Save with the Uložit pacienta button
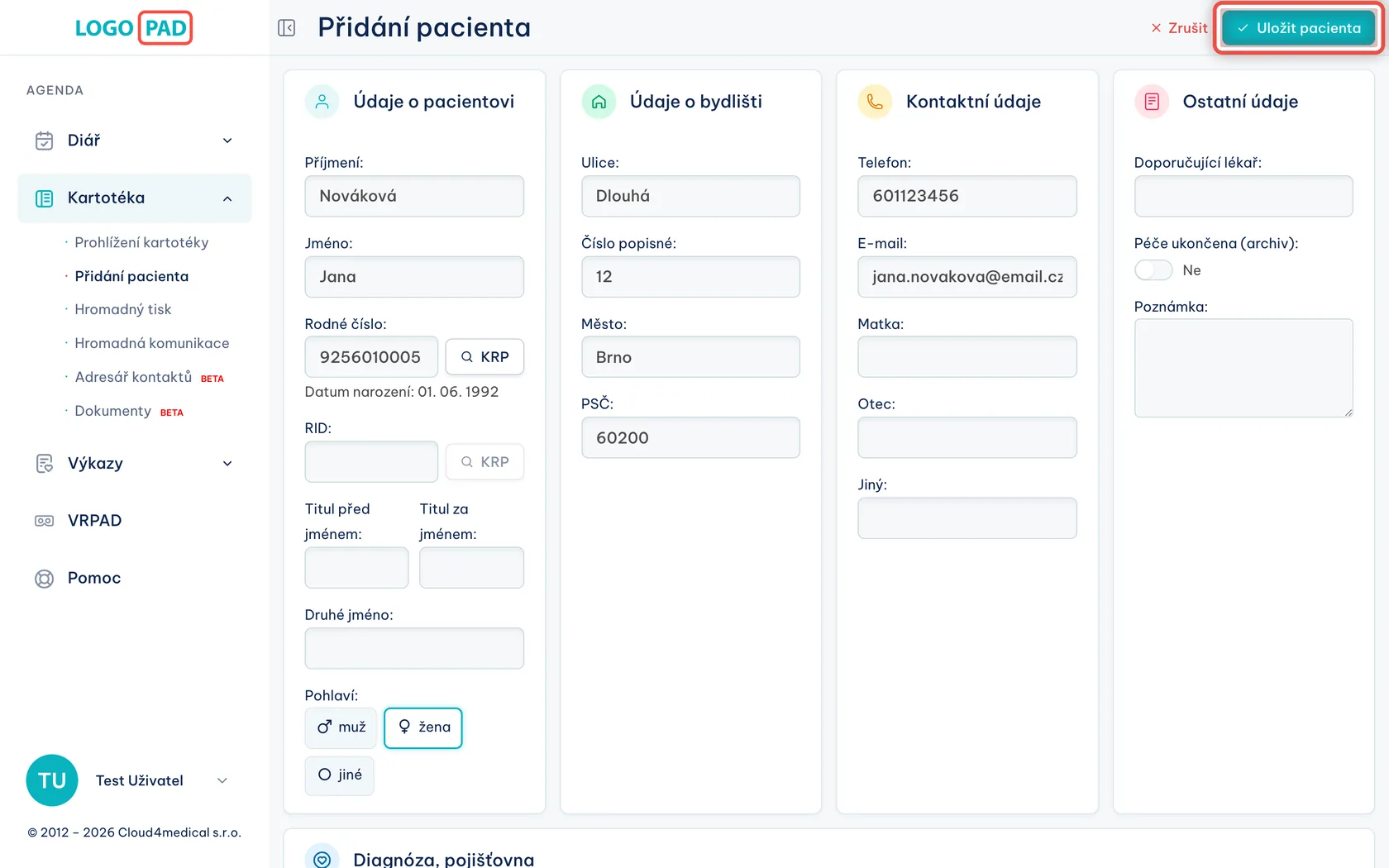Image resolution: width=1389 pixels, height=868 pixels. pos(1298,28)
